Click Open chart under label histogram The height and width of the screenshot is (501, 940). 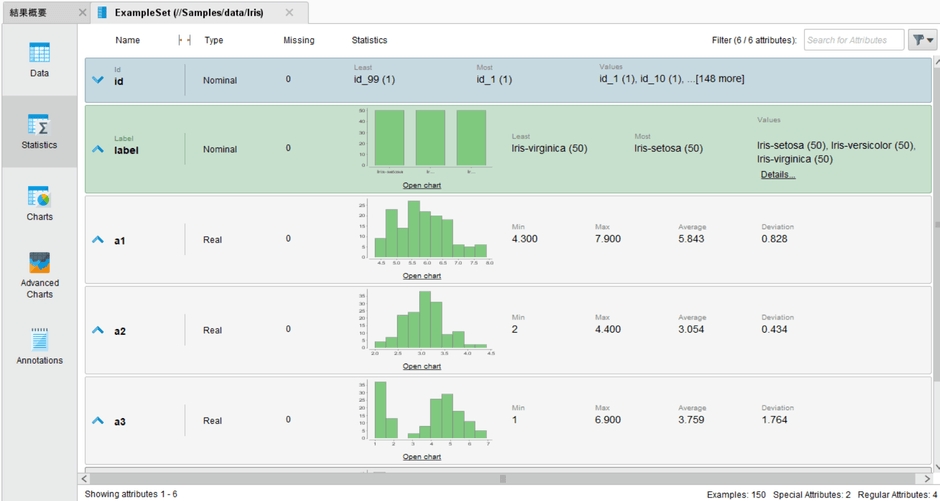421,185
